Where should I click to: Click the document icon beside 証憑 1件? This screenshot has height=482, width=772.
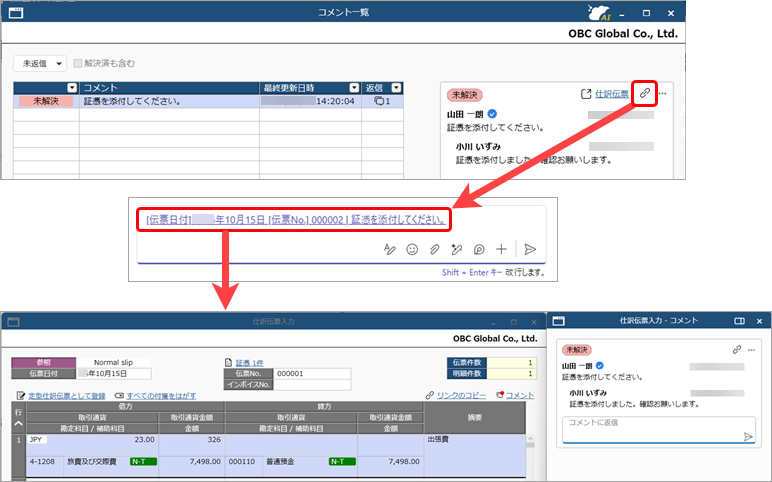(228, 362)
